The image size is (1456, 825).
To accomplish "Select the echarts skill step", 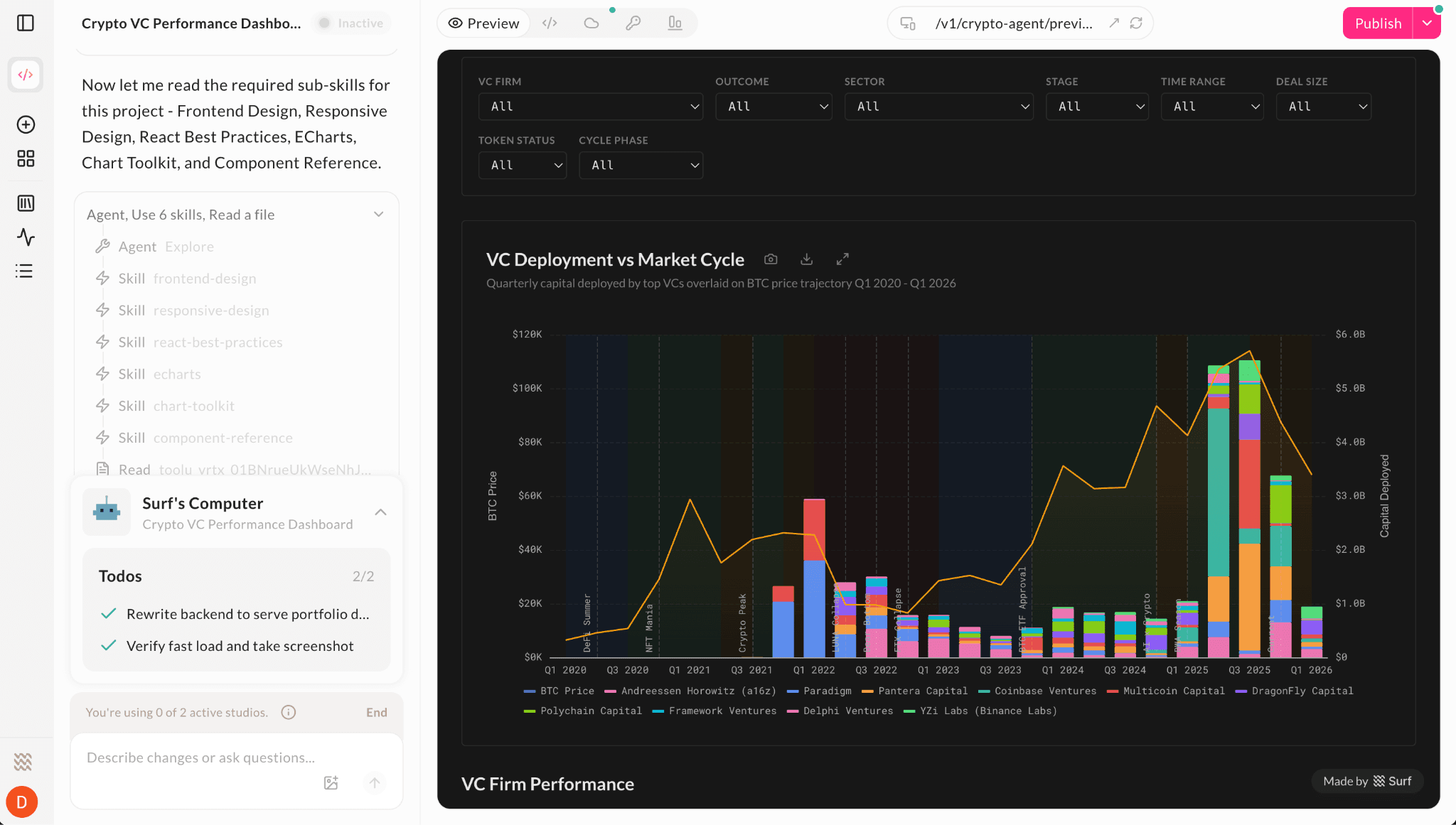I will [x=148, y=374].
